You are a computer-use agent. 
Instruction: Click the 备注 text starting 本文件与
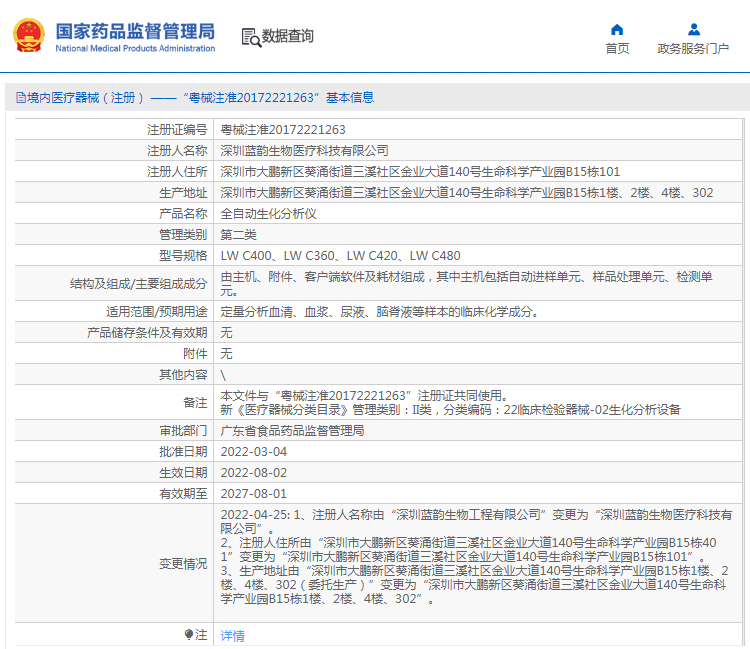pyautogui.click(x=450, y=403)
